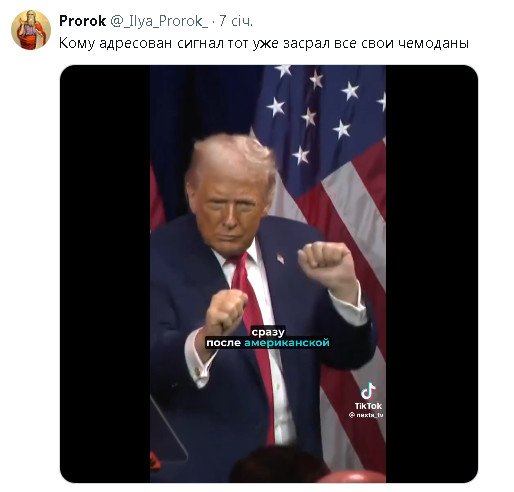514x492 pixels.
Task: Open the @_Ilya_Prorok_ handle link
Action: pyautogui.click(x=159, y=21)
